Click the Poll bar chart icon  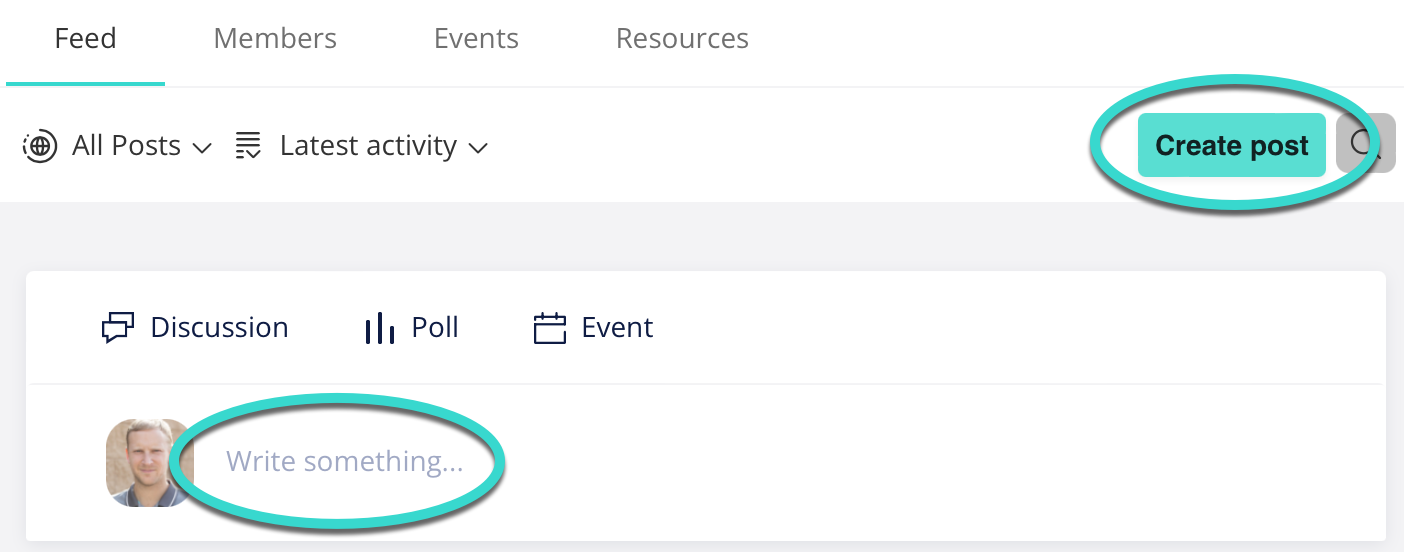pos(380,328)
